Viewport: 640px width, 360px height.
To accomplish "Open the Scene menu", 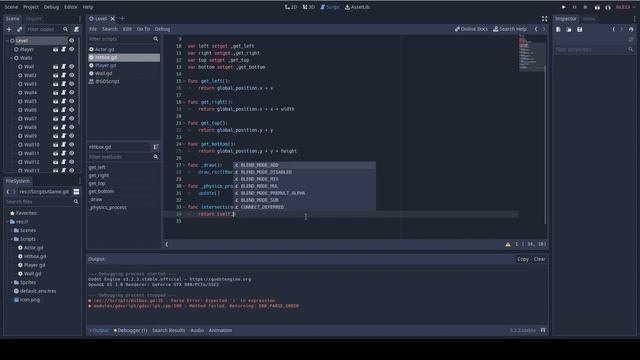I will click(x=11, y=7).
